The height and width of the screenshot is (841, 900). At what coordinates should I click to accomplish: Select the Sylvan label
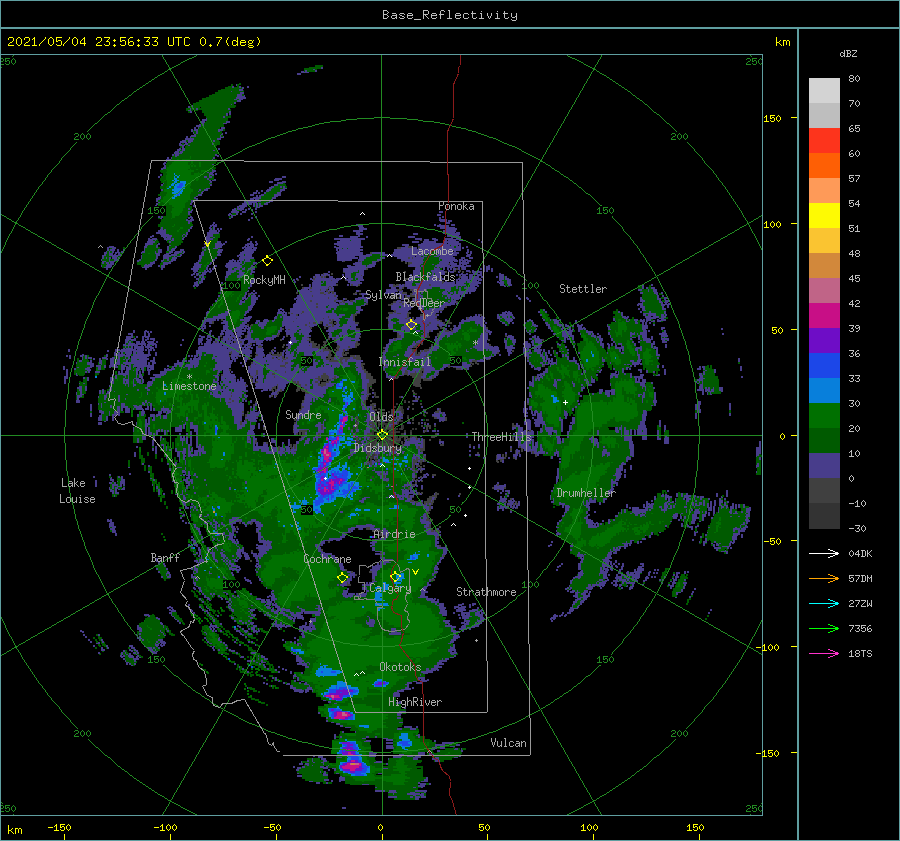[383, 295]
